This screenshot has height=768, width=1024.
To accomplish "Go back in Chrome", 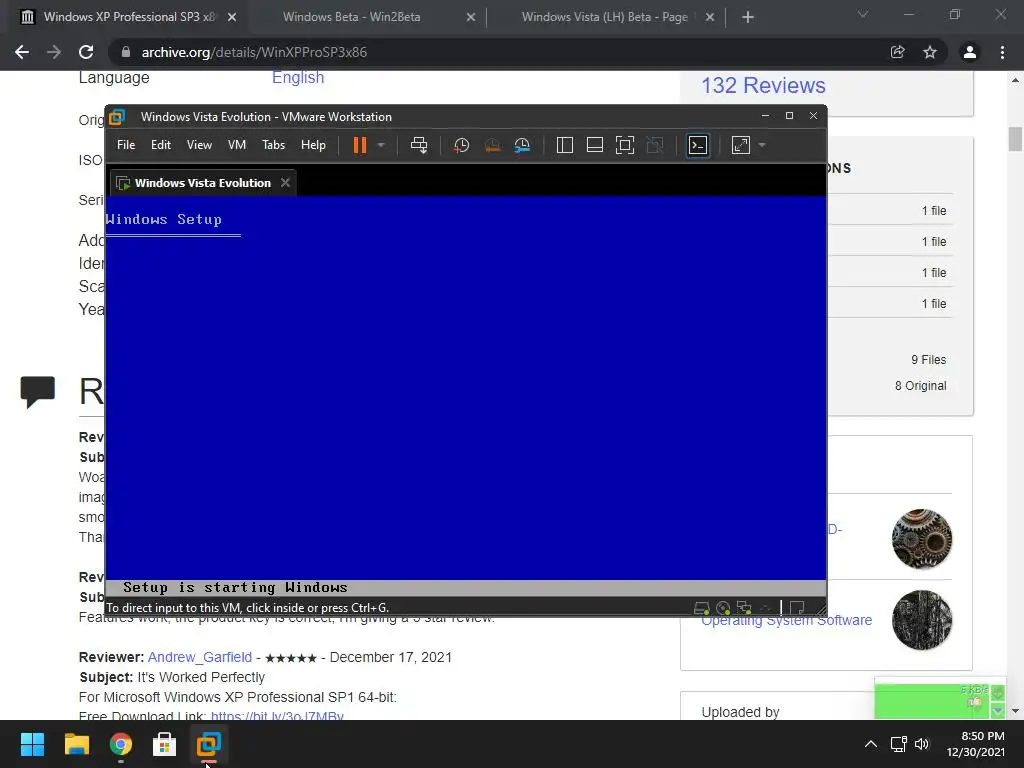I will (x=22, y=52).
